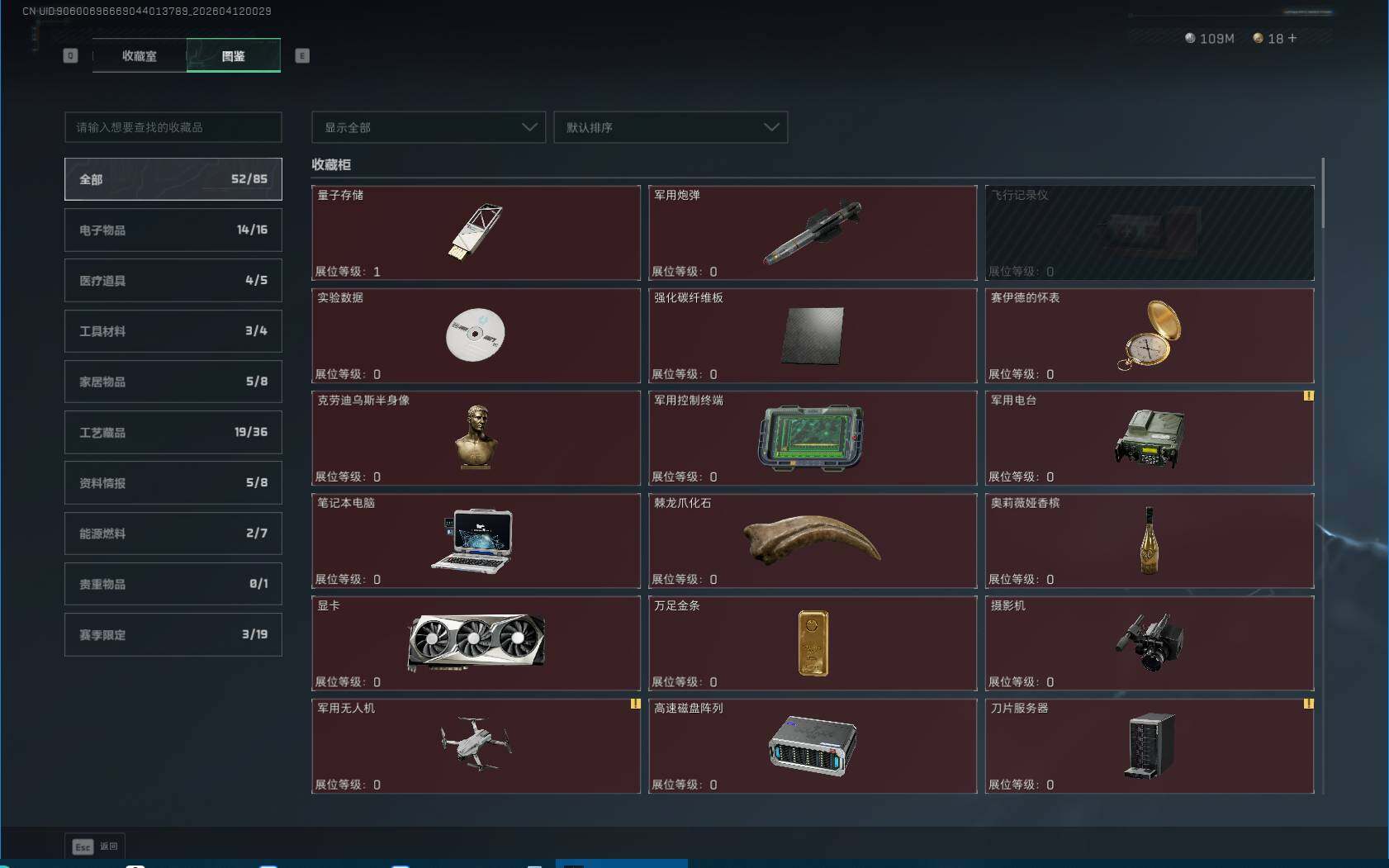This screenshot has height=868, width=1389.
Task: Select the 图鉴 tab
Action: [234, 55]
